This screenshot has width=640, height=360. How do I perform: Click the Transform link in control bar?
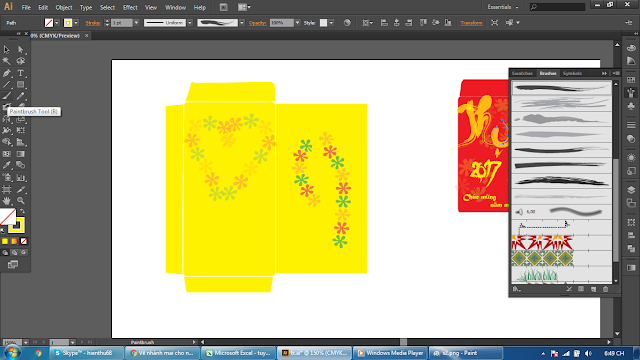471,23
